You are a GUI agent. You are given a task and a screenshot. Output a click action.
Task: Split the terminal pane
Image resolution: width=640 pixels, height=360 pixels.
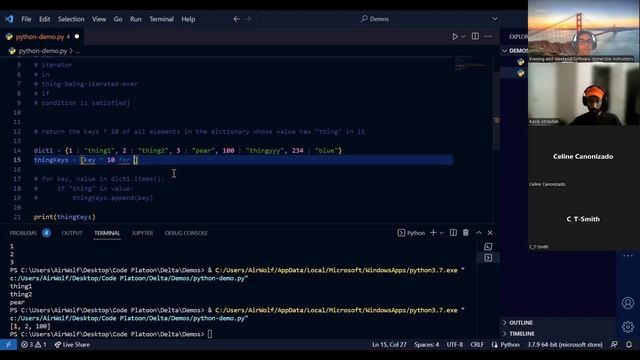point(453,233)
